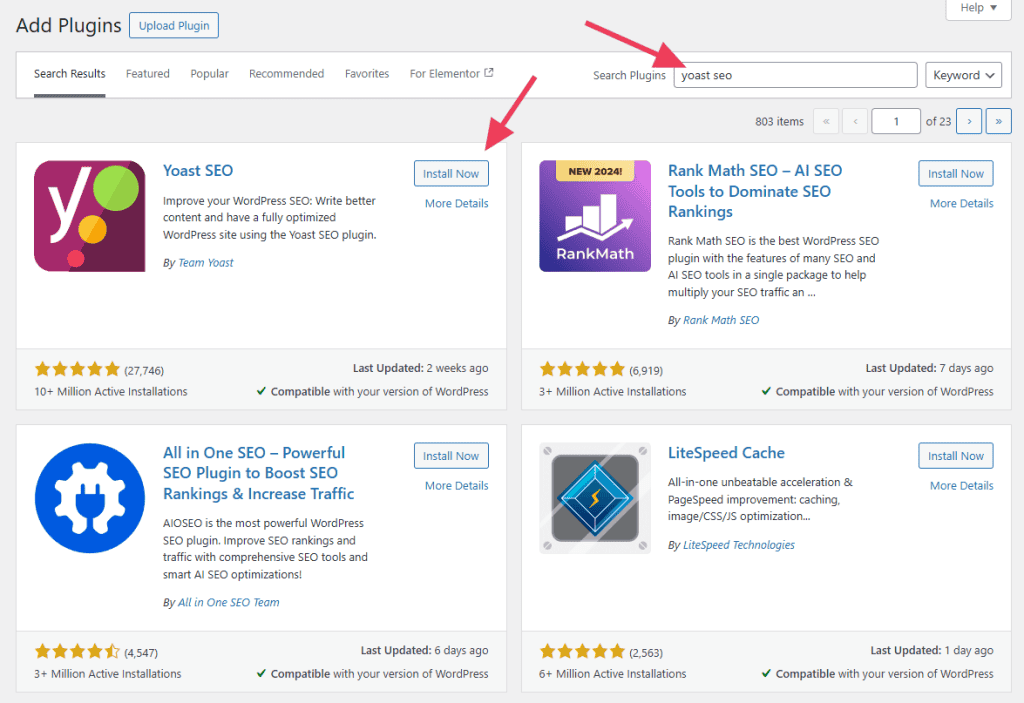
Task: Click the LiteSpeed Cache star rating
Action: 582,651
